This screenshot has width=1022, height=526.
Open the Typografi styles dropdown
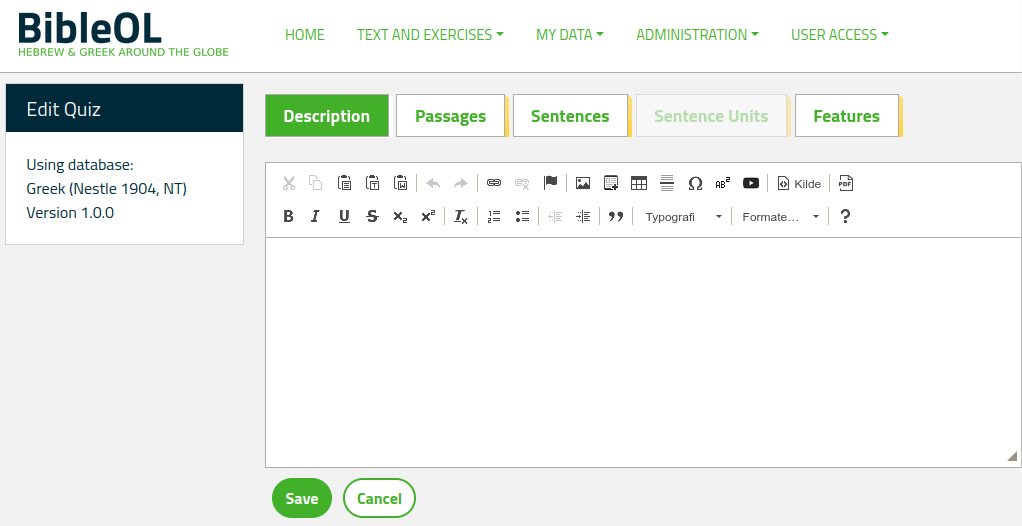coord(682,216)
